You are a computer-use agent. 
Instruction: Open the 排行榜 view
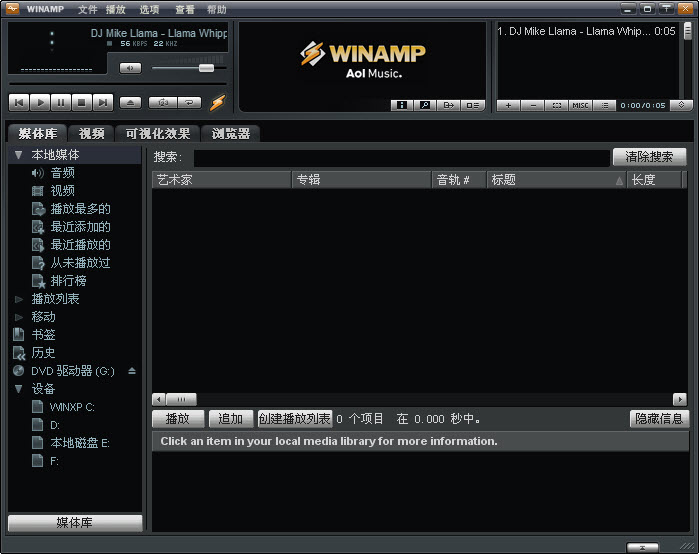point(68,281)
